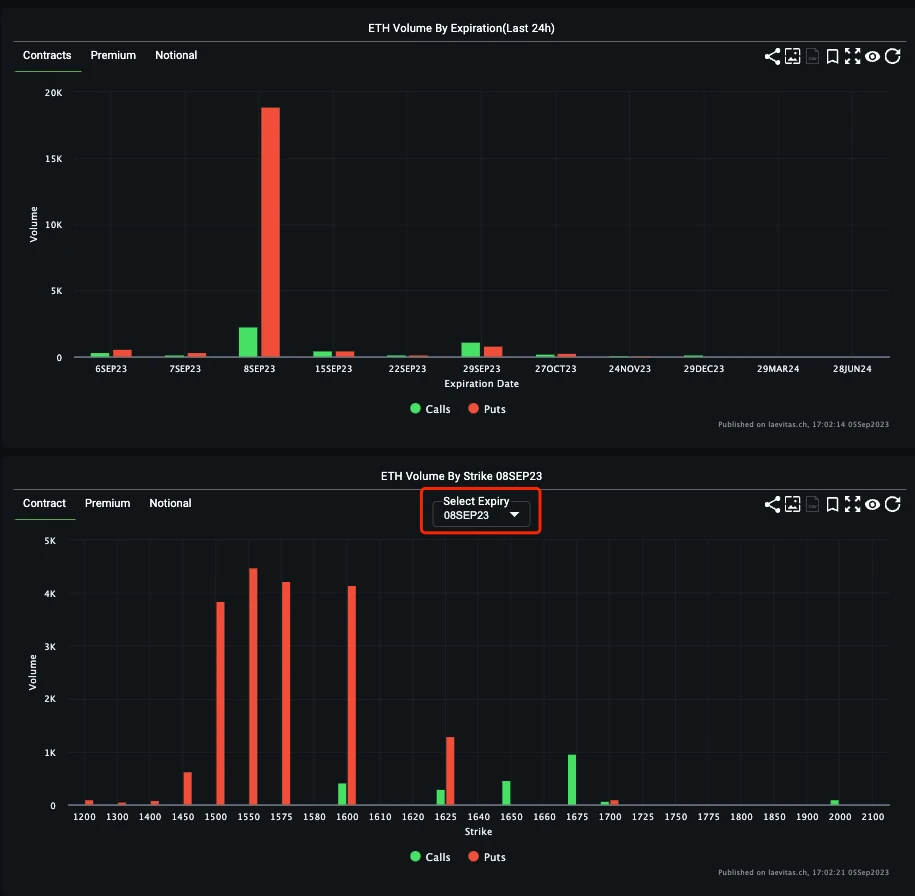Toggle Calls legend in strike chart
Viewport: 915px width, 896px height.
tap(430, 857)
